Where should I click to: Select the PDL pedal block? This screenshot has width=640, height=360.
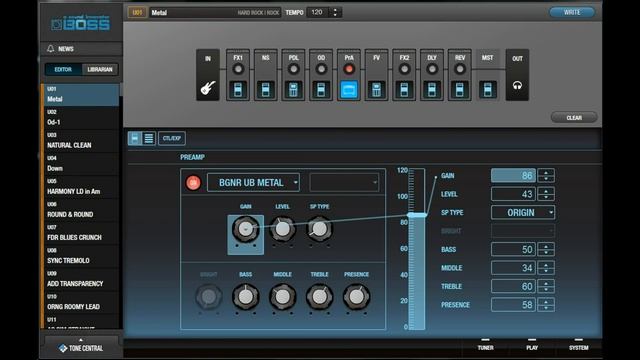(x=293, y=75)
